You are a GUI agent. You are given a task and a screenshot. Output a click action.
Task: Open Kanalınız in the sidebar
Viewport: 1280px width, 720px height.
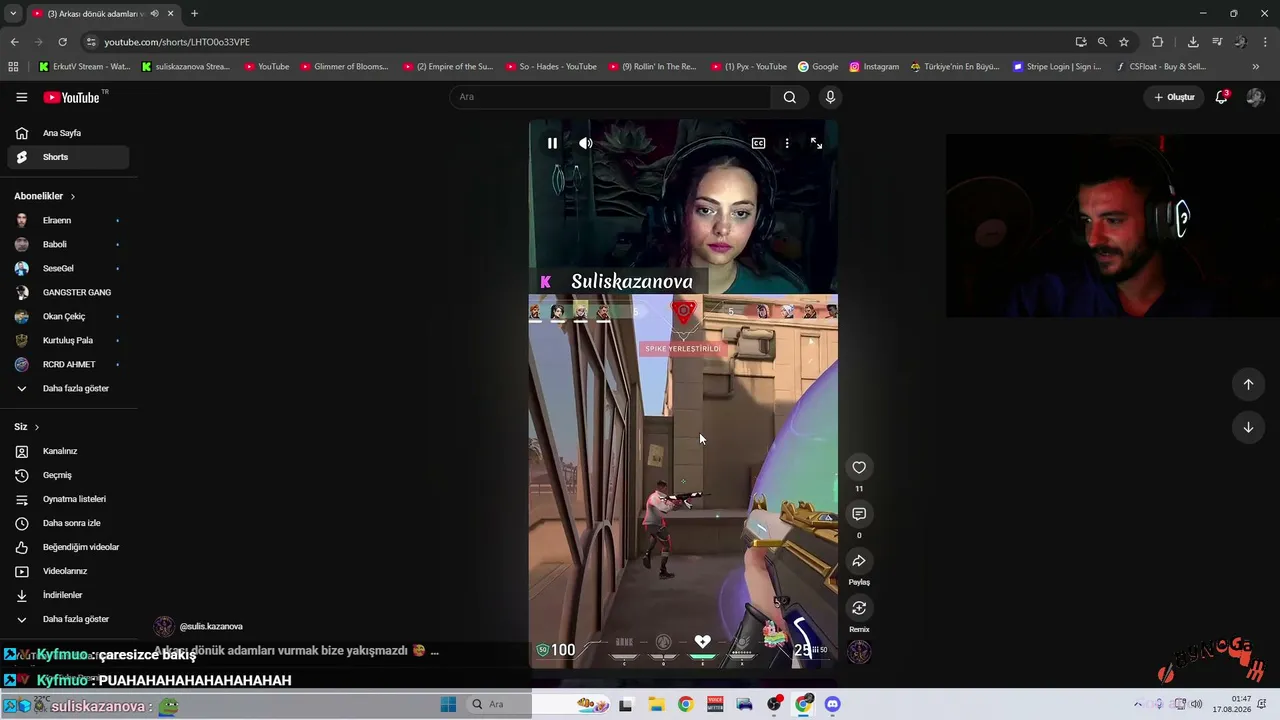click(68, 451)
